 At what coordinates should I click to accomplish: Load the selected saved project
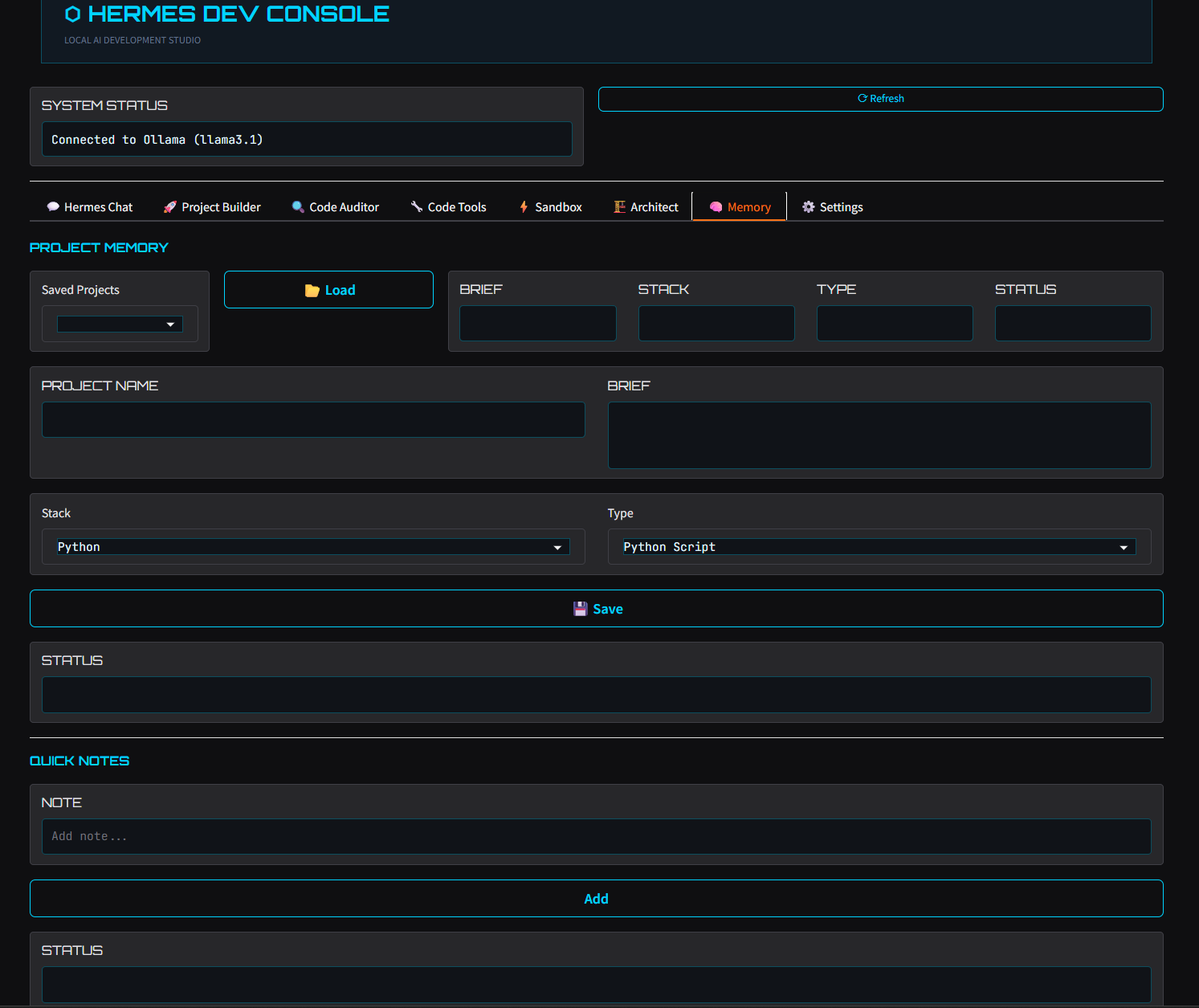(x=328, y=290)
